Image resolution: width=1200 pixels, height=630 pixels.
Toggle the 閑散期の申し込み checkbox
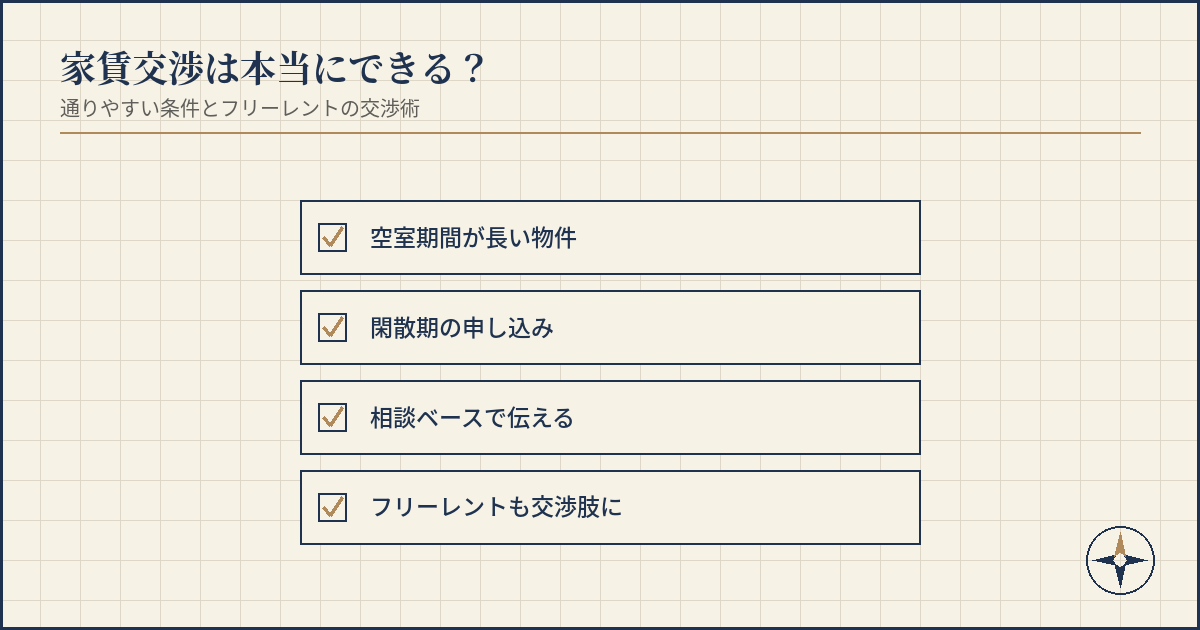[x=332, y=327]
